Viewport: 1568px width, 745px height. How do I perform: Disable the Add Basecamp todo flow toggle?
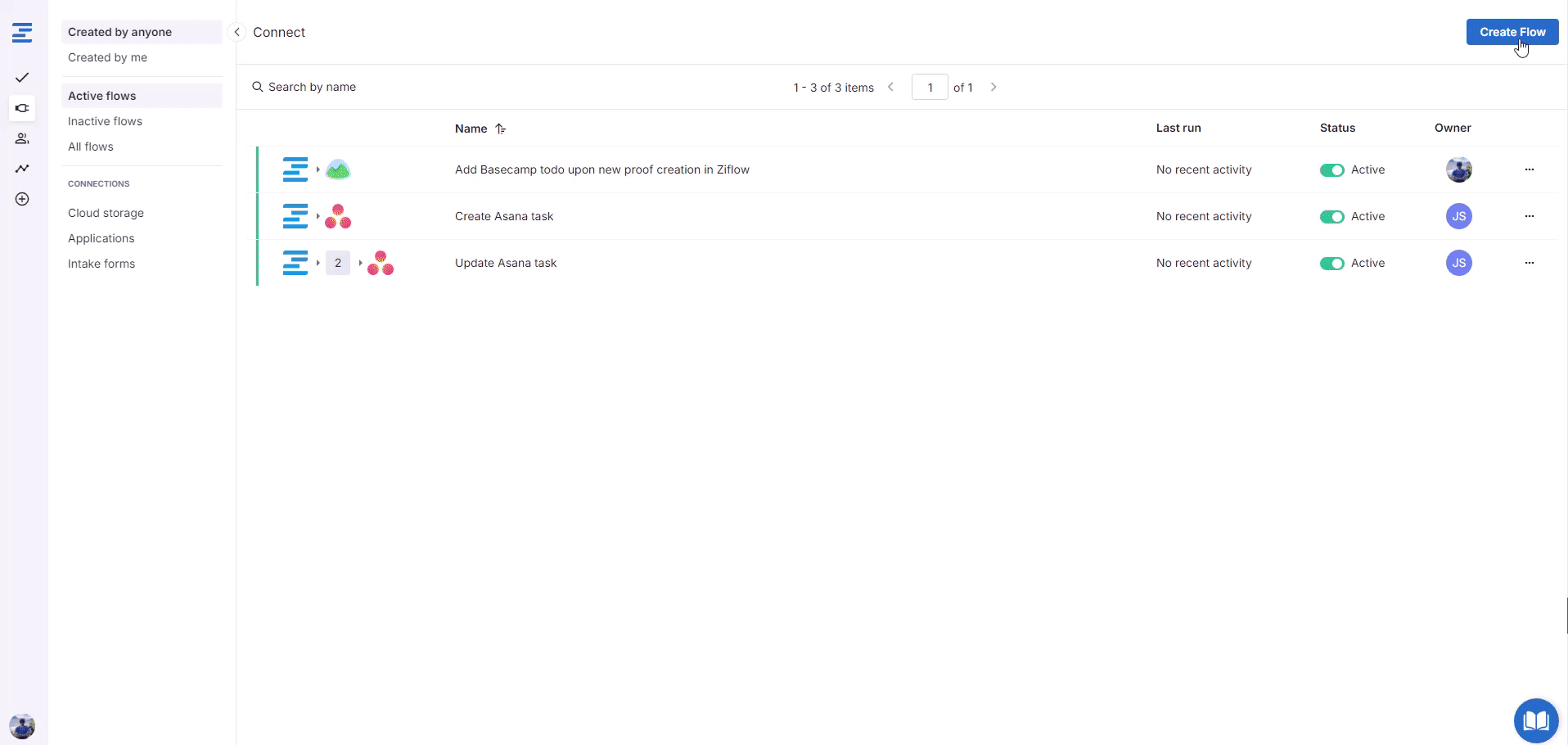coord(1331,170)
